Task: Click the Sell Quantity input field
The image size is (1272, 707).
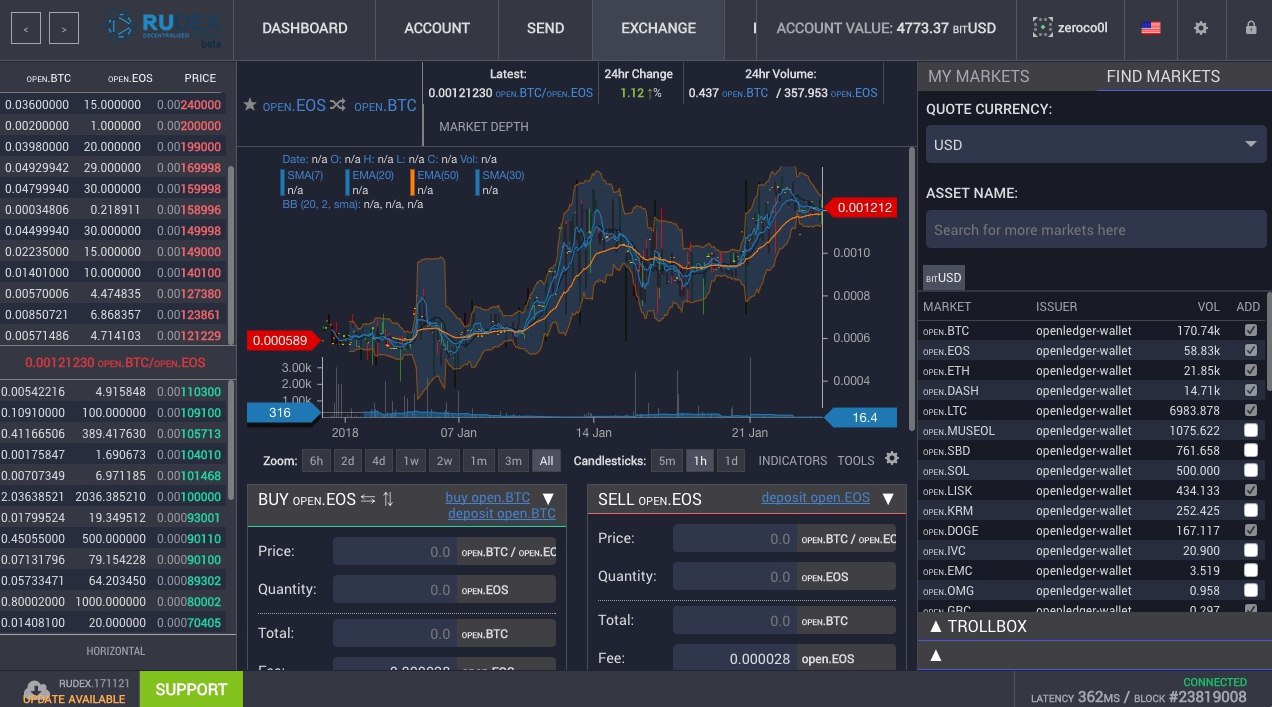Action: [x=735, y=576]
